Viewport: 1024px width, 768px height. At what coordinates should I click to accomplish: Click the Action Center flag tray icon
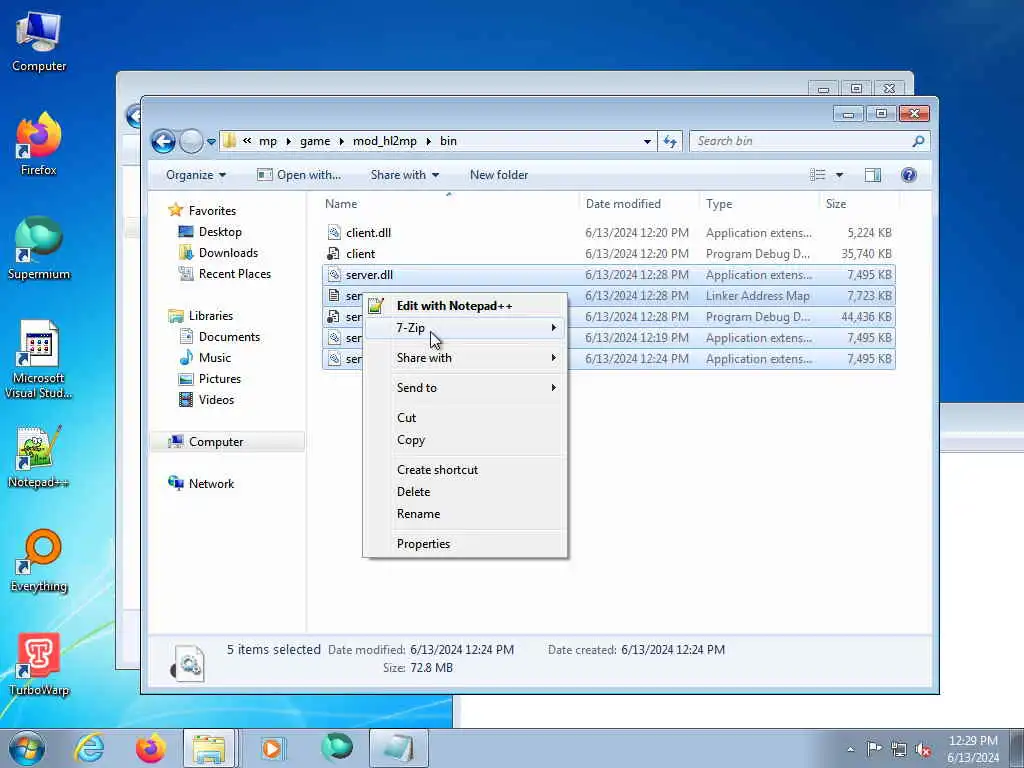click(874, 749)
